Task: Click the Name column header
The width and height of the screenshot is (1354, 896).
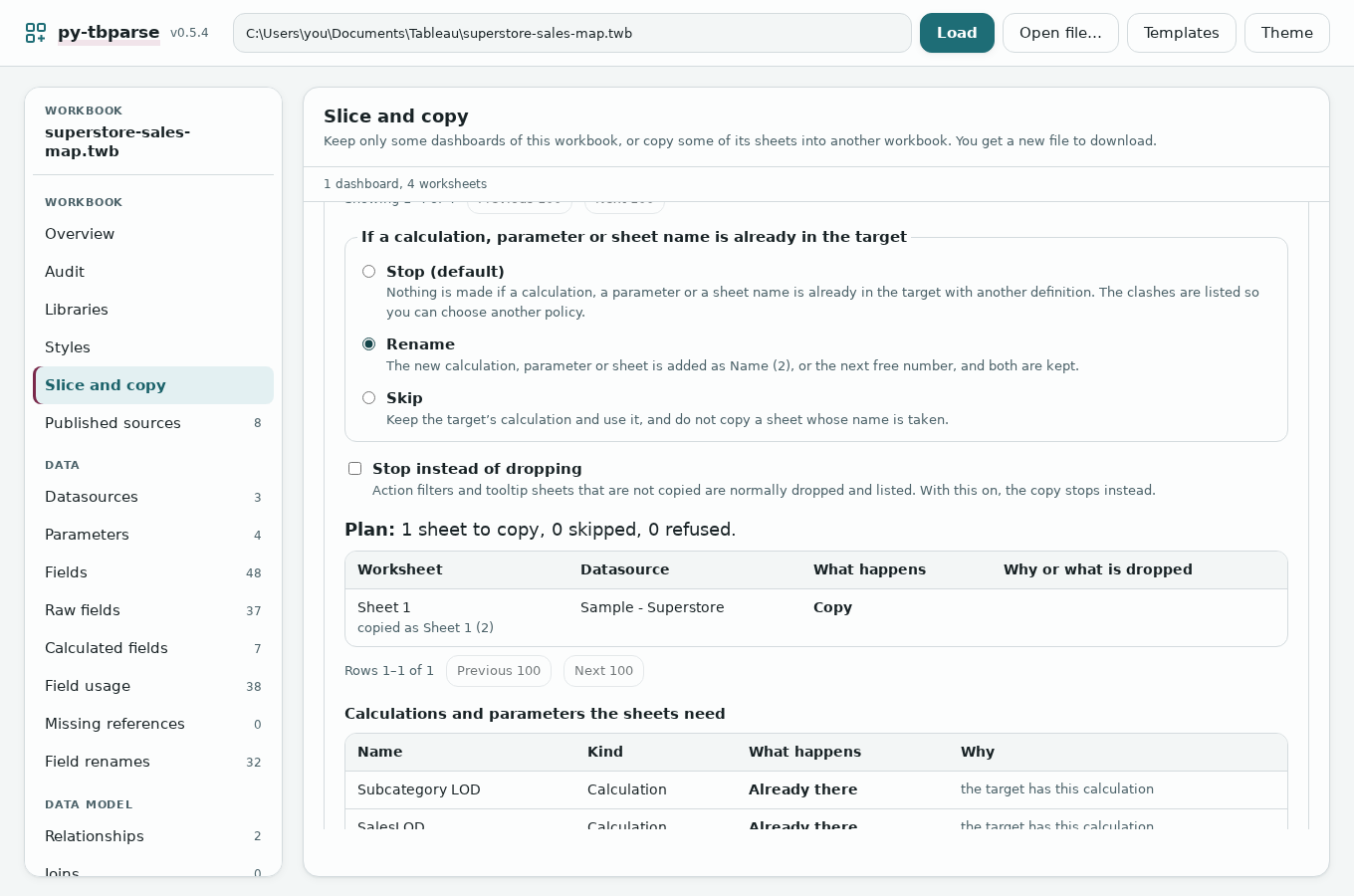Action: click(x=380, y=752)
